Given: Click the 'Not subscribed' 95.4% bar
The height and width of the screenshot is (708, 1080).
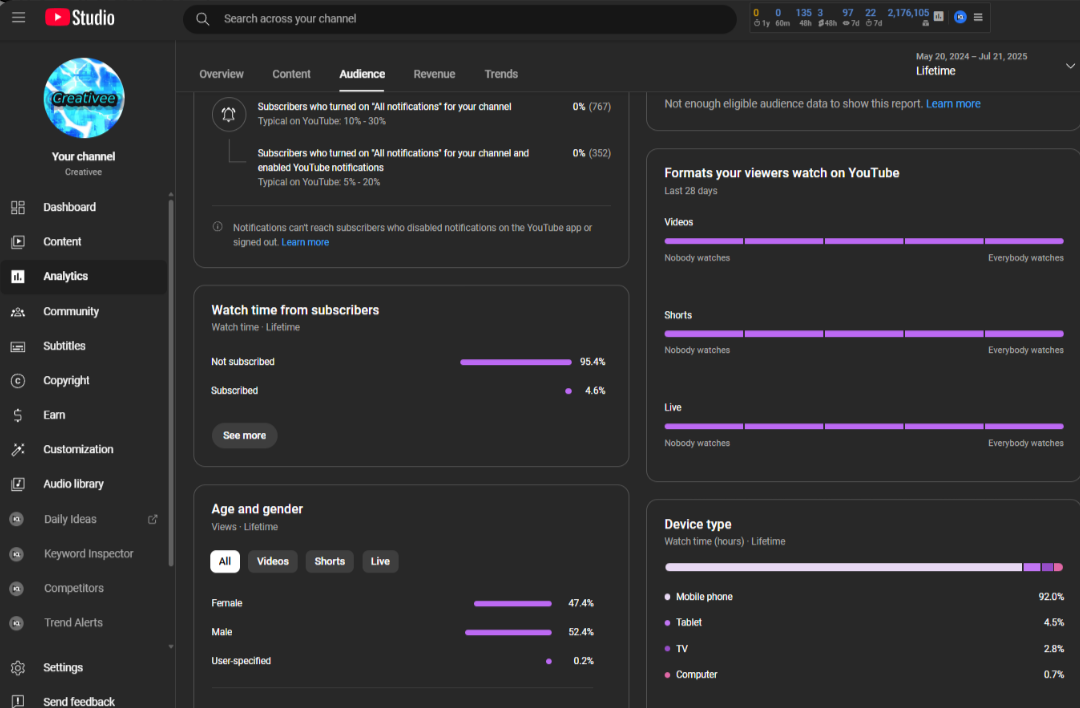Looking at the screenshot, I should [516, 362].
